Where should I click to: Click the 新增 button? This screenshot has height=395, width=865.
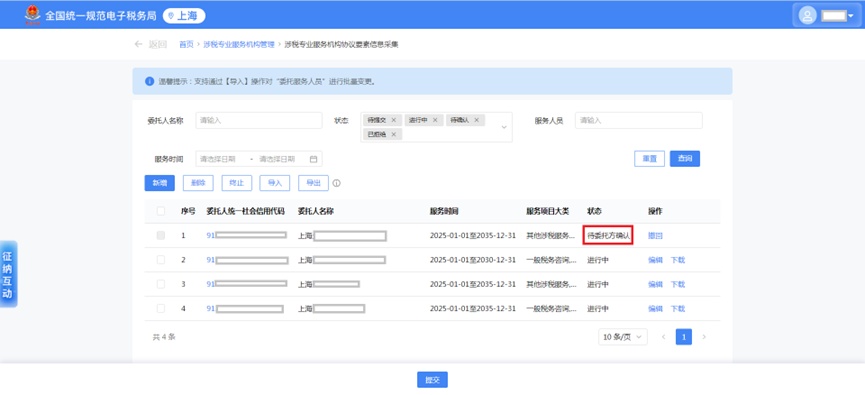[x=159, y=183]
